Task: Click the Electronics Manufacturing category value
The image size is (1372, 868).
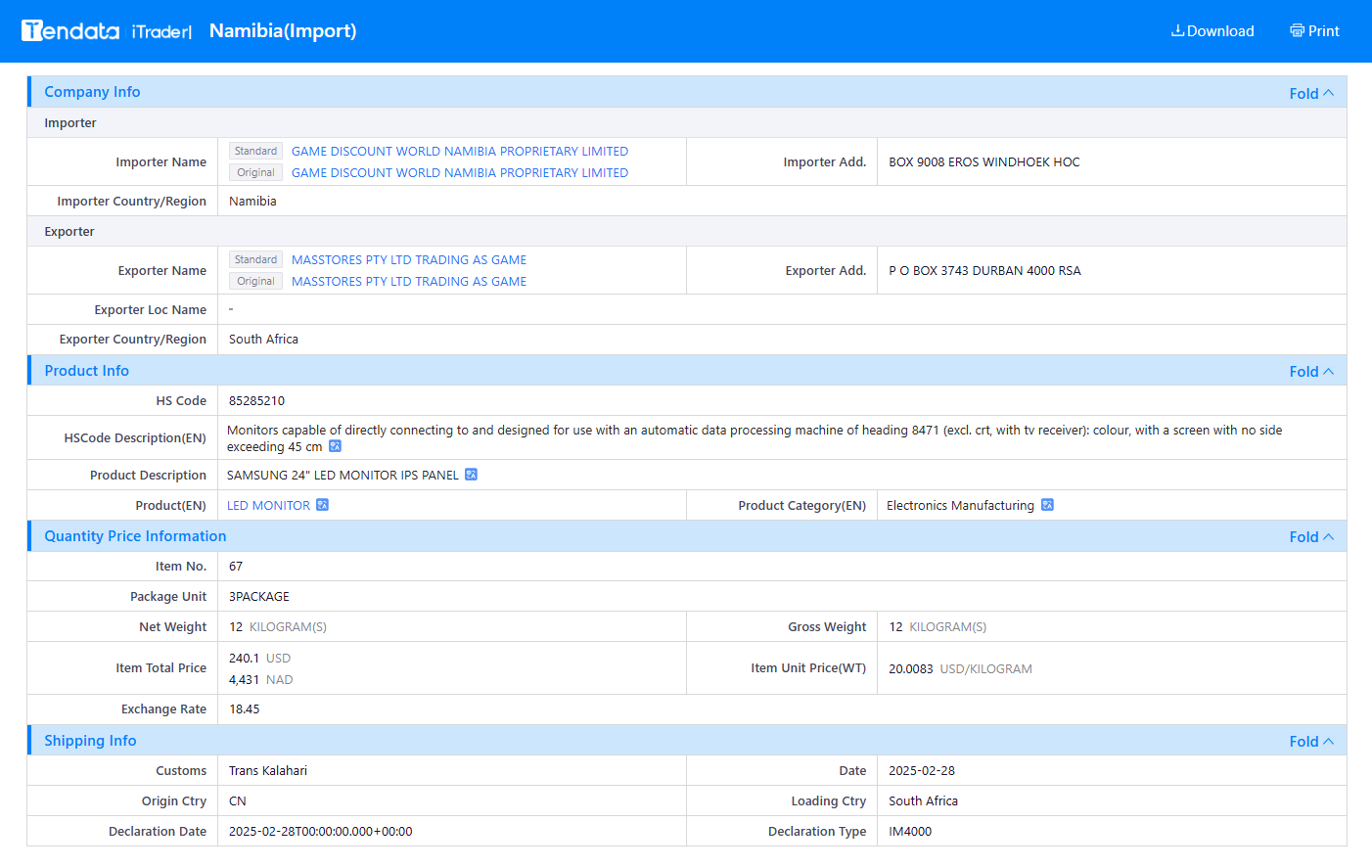Action: [x=960, y=505]
